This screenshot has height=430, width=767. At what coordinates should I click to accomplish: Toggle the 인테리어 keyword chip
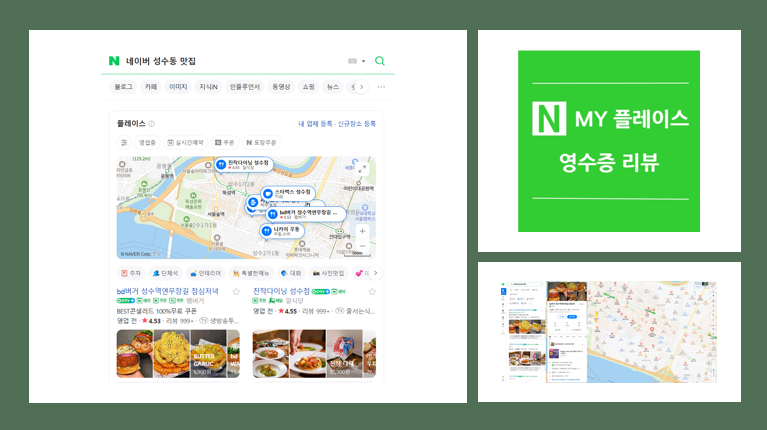point(205,273)
